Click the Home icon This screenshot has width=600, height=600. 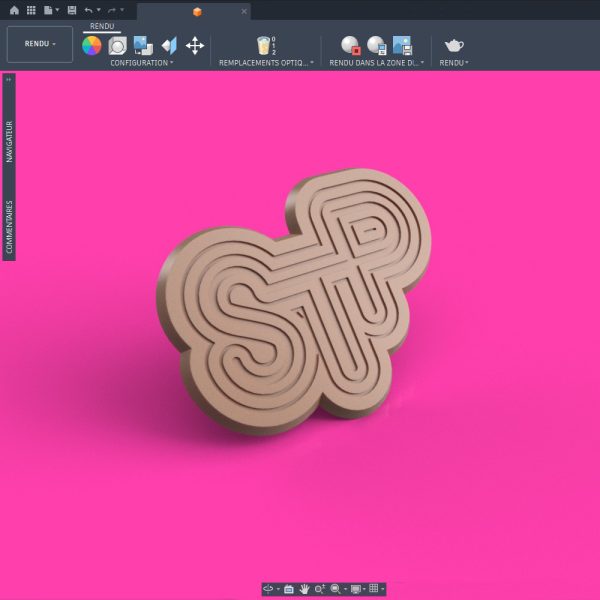[14, 10]
